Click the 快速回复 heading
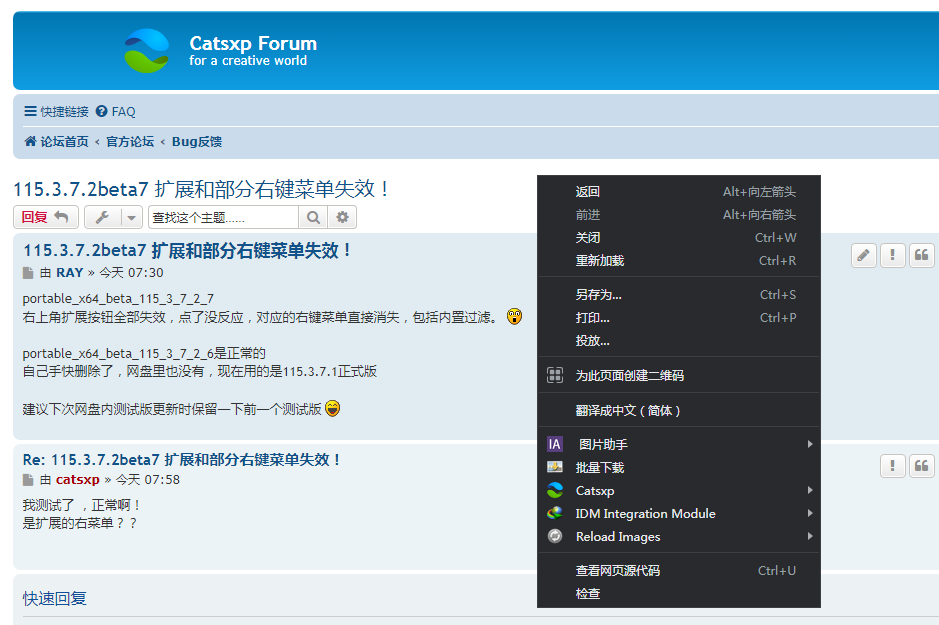The width and height of the screenshot is (939, 625). tap(54, 599)
